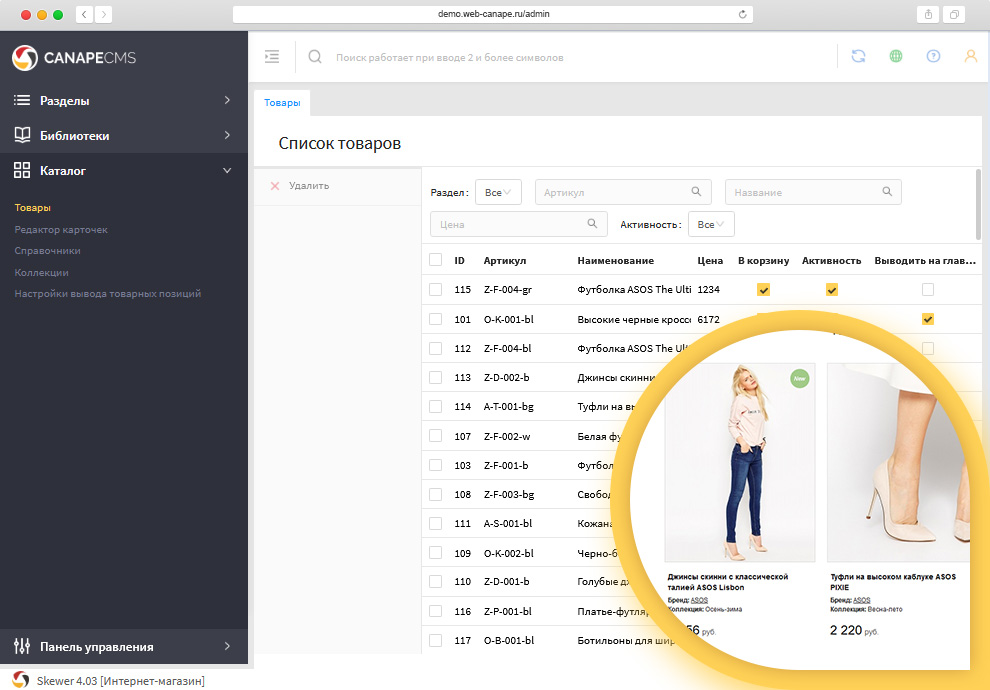Click the browser share icon
The height and width of the screenshot is (690, 990).
pos(927,14)
